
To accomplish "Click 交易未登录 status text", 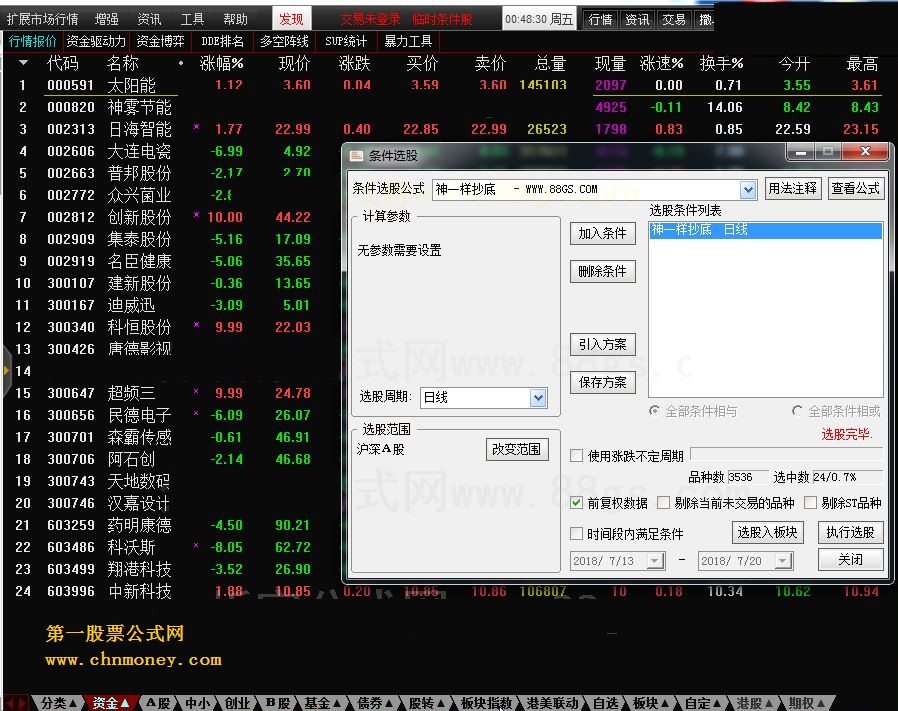I will (x=370, y=19).
